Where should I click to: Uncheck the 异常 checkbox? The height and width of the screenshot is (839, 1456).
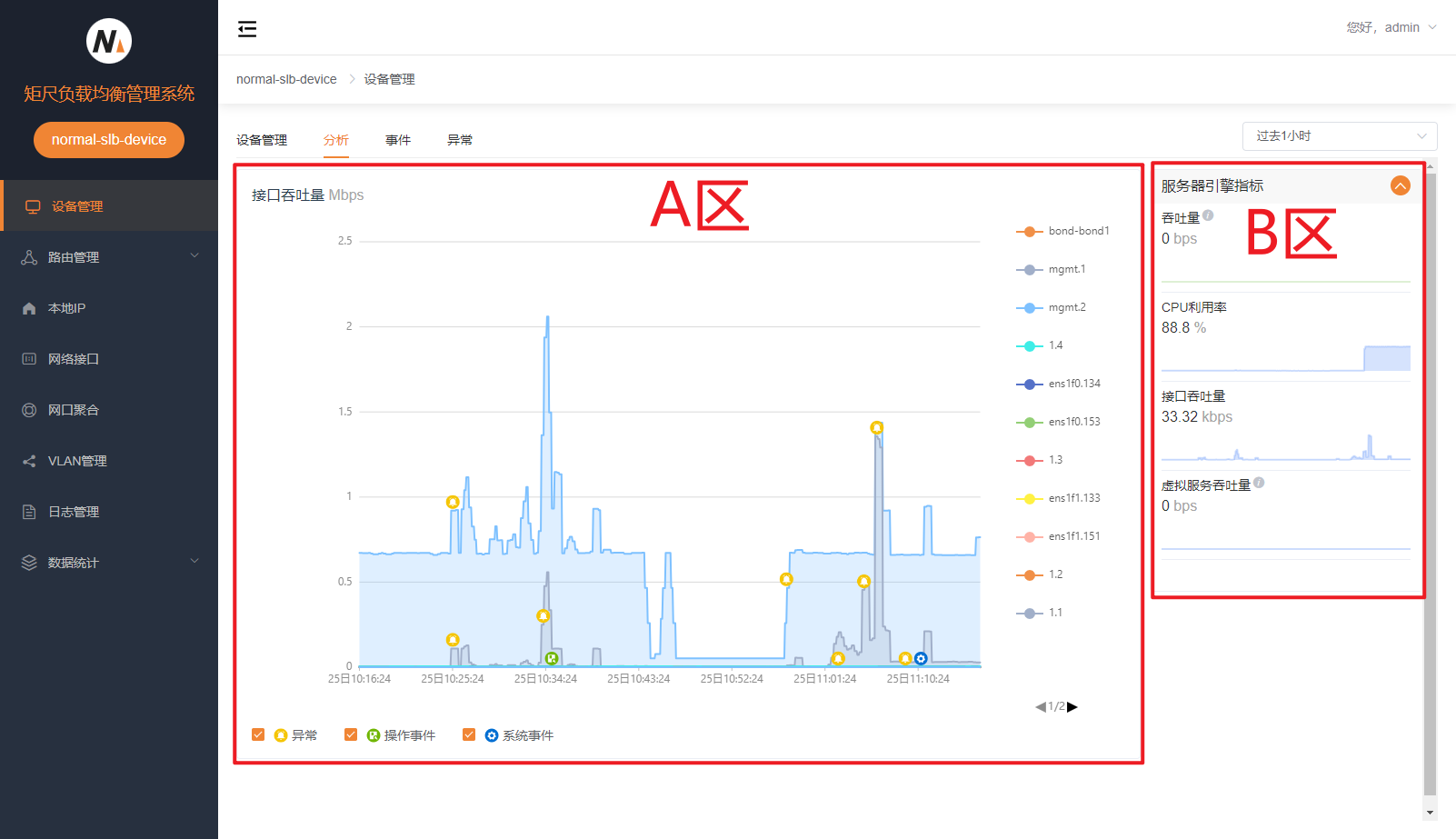[258, 734]
